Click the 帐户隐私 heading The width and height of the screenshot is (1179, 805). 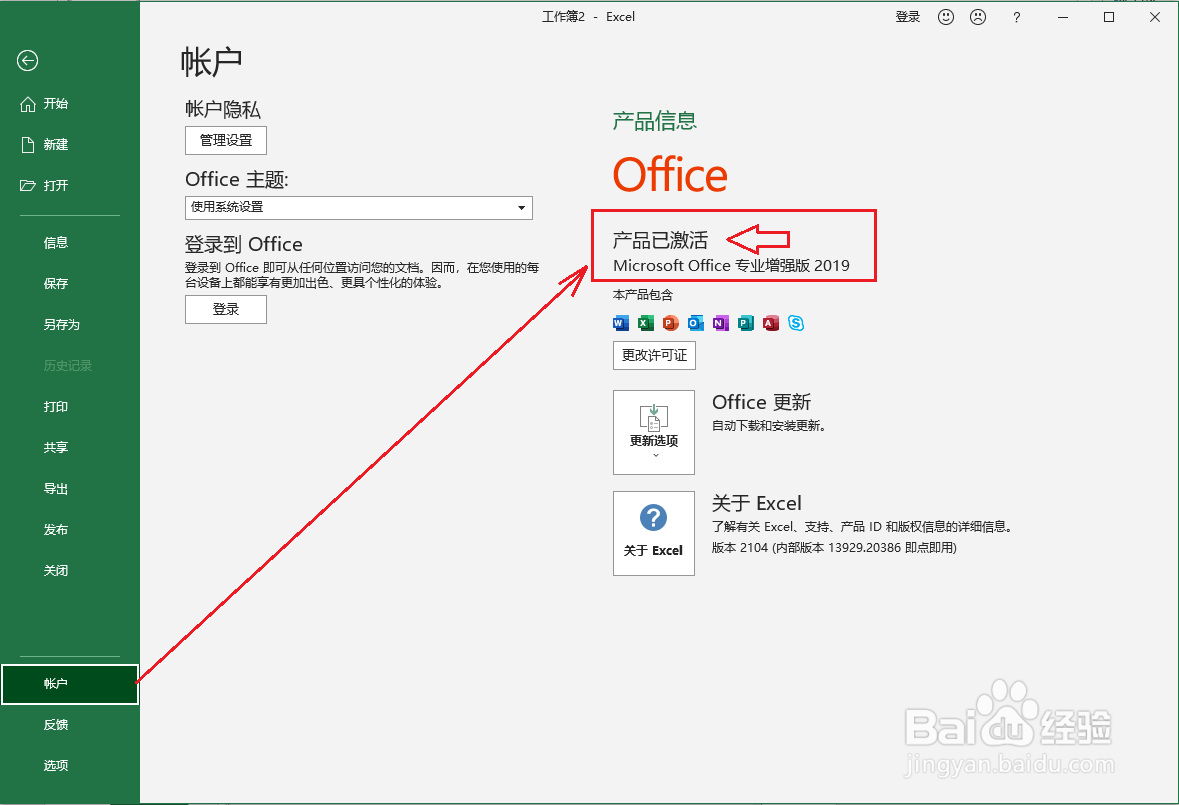(223, 110)
